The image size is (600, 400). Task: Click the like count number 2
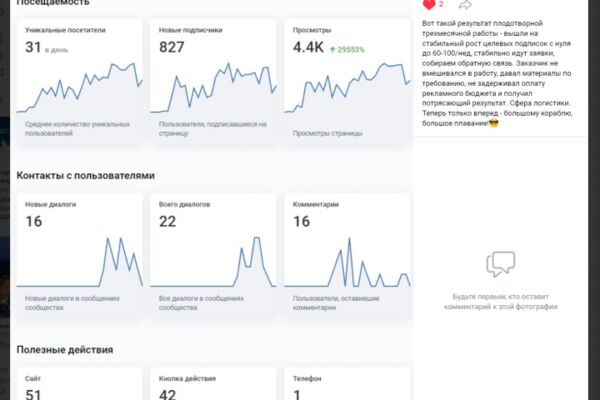(441, 4)
